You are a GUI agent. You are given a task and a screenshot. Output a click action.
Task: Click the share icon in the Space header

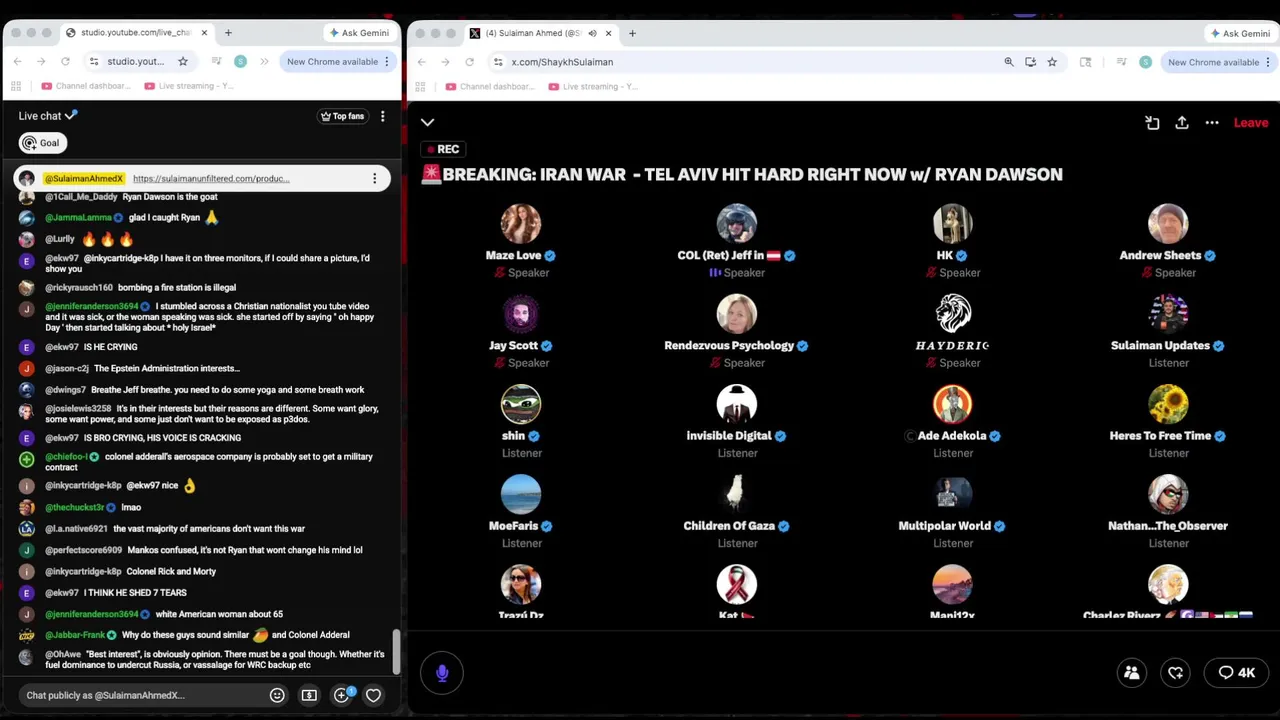(1182, 122)
